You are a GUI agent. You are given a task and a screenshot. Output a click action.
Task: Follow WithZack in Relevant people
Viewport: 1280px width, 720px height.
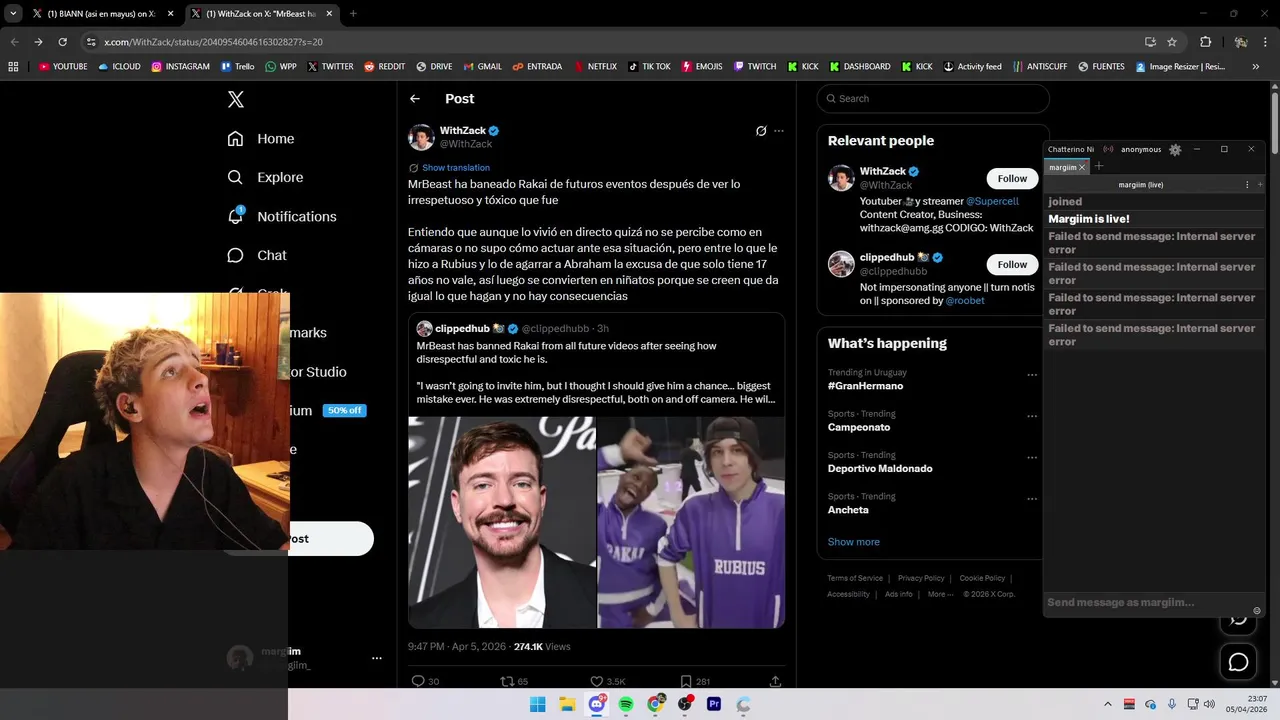[x=1012, y=179]
